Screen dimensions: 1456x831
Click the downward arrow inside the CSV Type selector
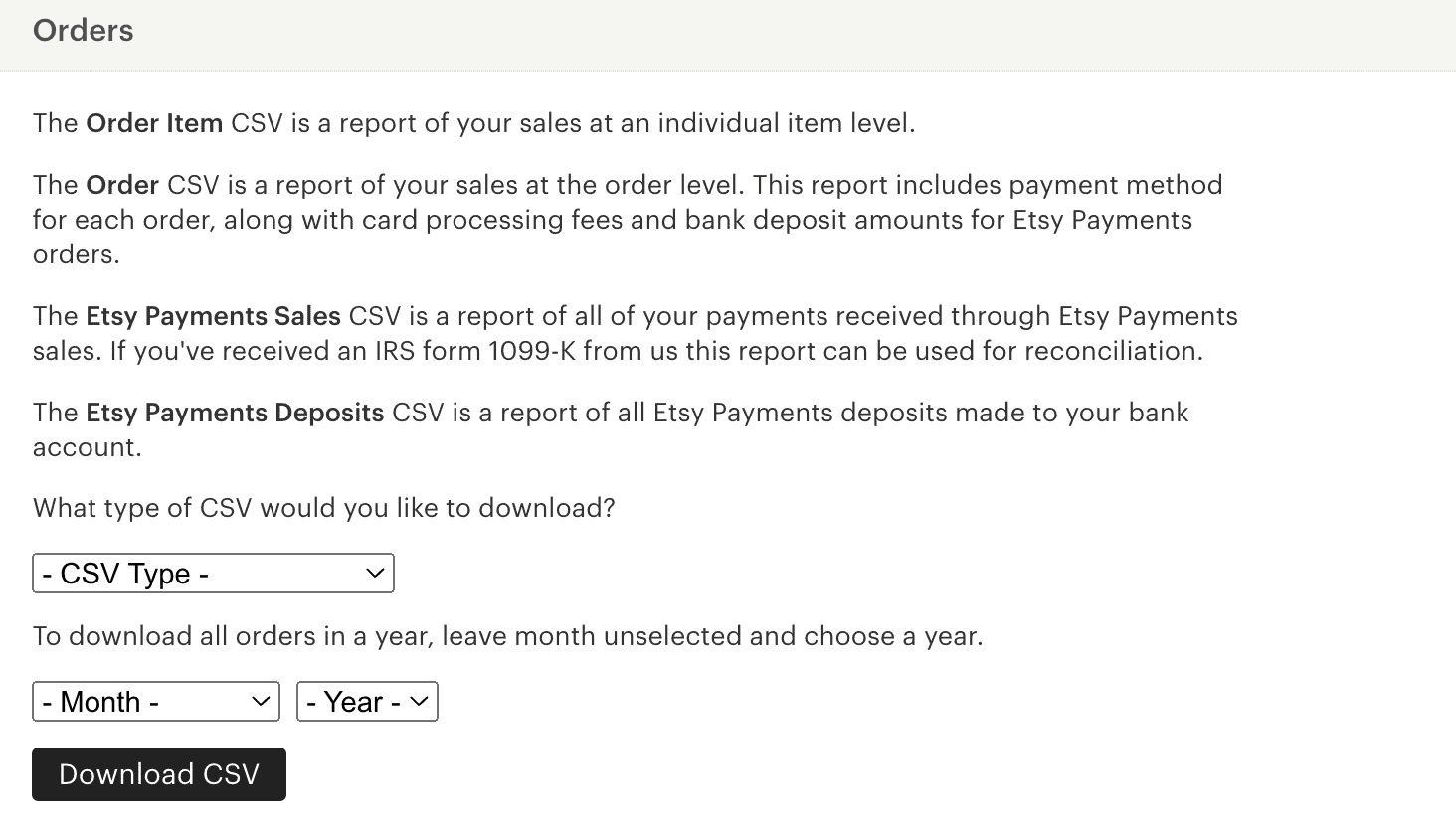coord(375,573)
